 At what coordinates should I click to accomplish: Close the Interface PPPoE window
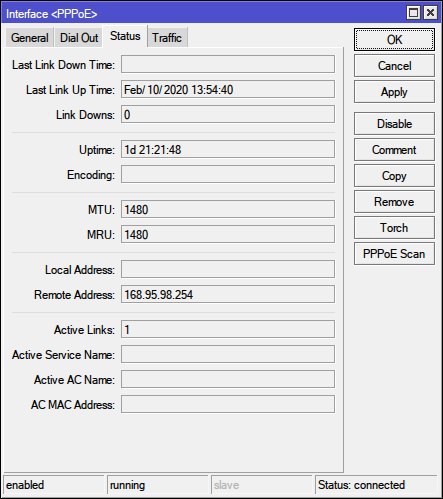(x=430, y=13)
